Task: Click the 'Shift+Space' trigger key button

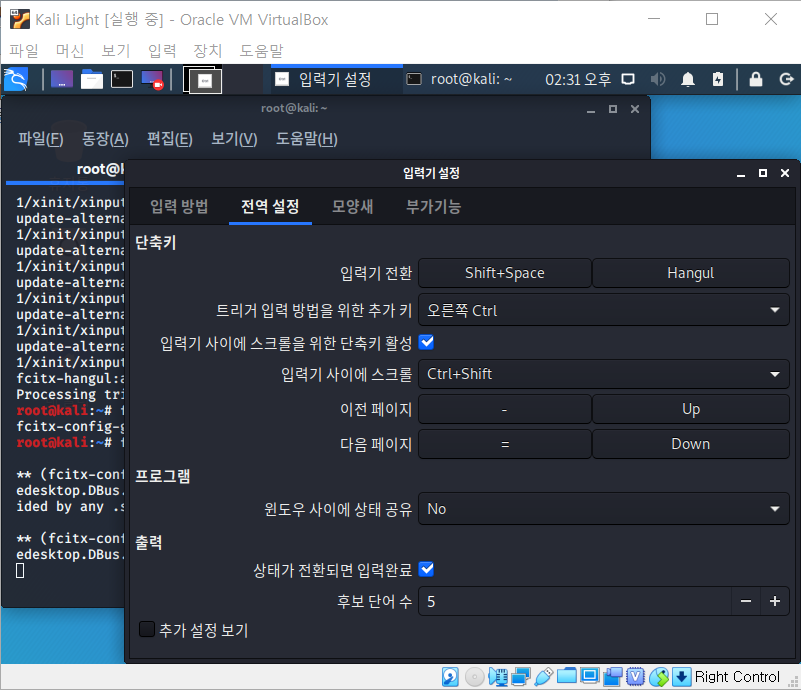Action: pyautogui.click(x=505, y=273)
